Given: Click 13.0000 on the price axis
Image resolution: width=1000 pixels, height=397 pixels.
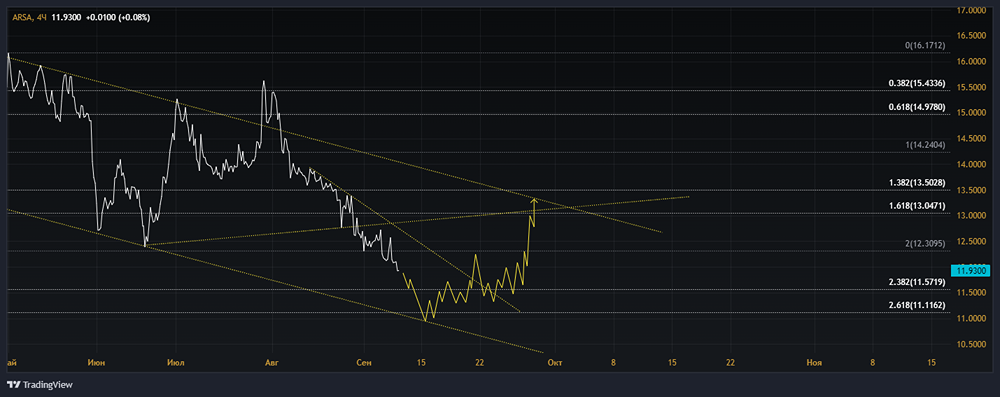Looking at the screenshot, I should point(971,216).
